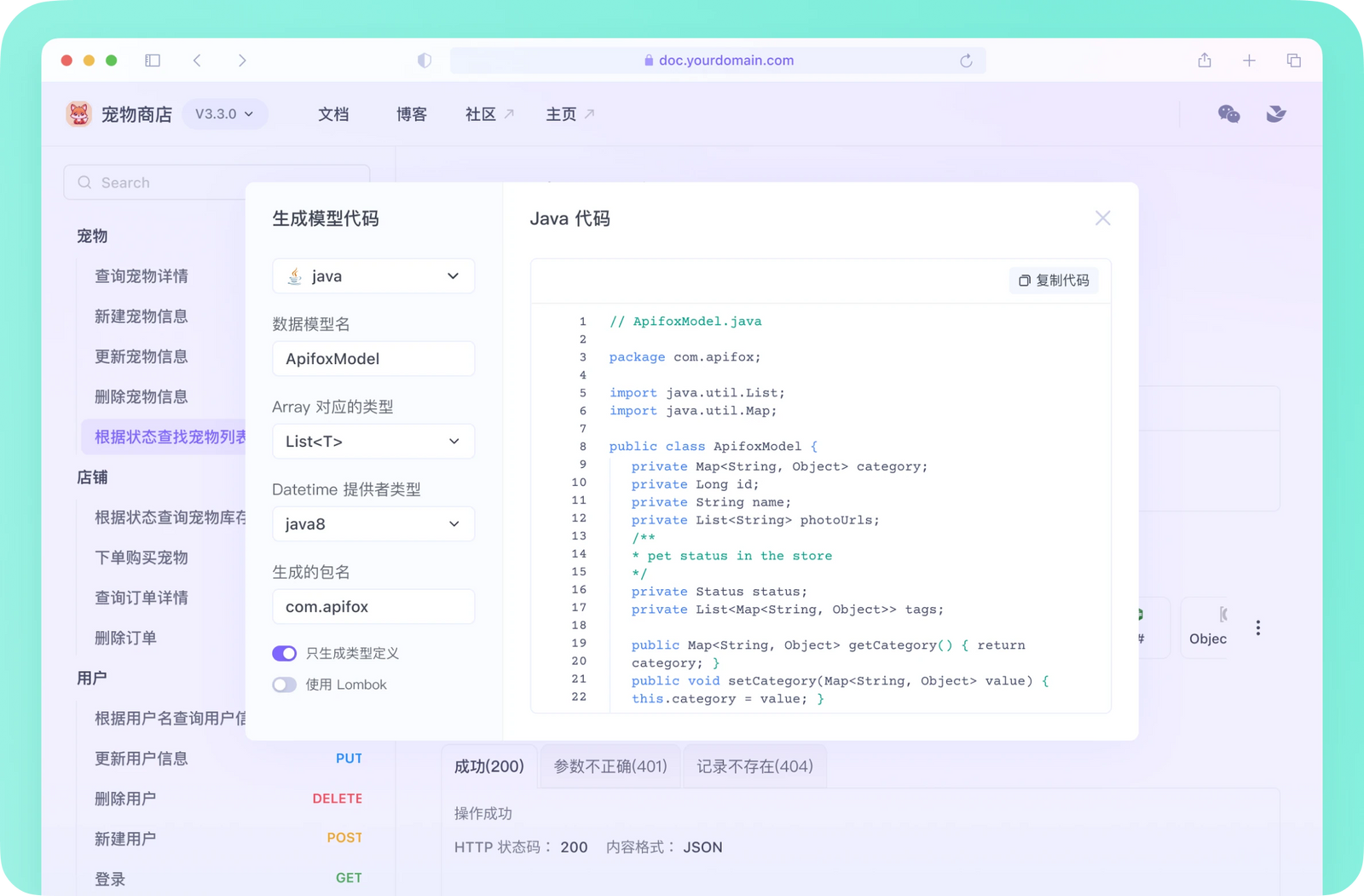
Task: Open the Datetime 提供者类型 java8 dropdown
Action: (x=373, y=523)
